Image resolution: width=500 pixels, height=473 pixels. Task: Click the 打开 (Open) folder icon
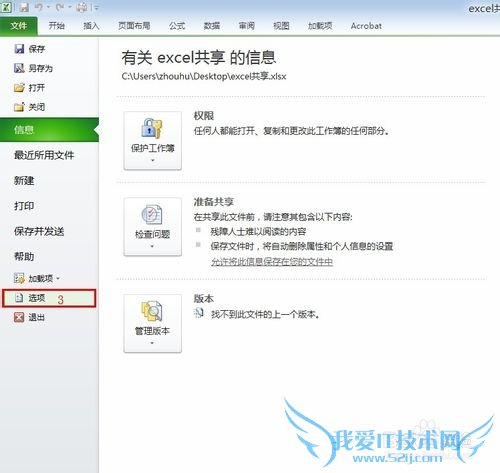coord(19,88)
